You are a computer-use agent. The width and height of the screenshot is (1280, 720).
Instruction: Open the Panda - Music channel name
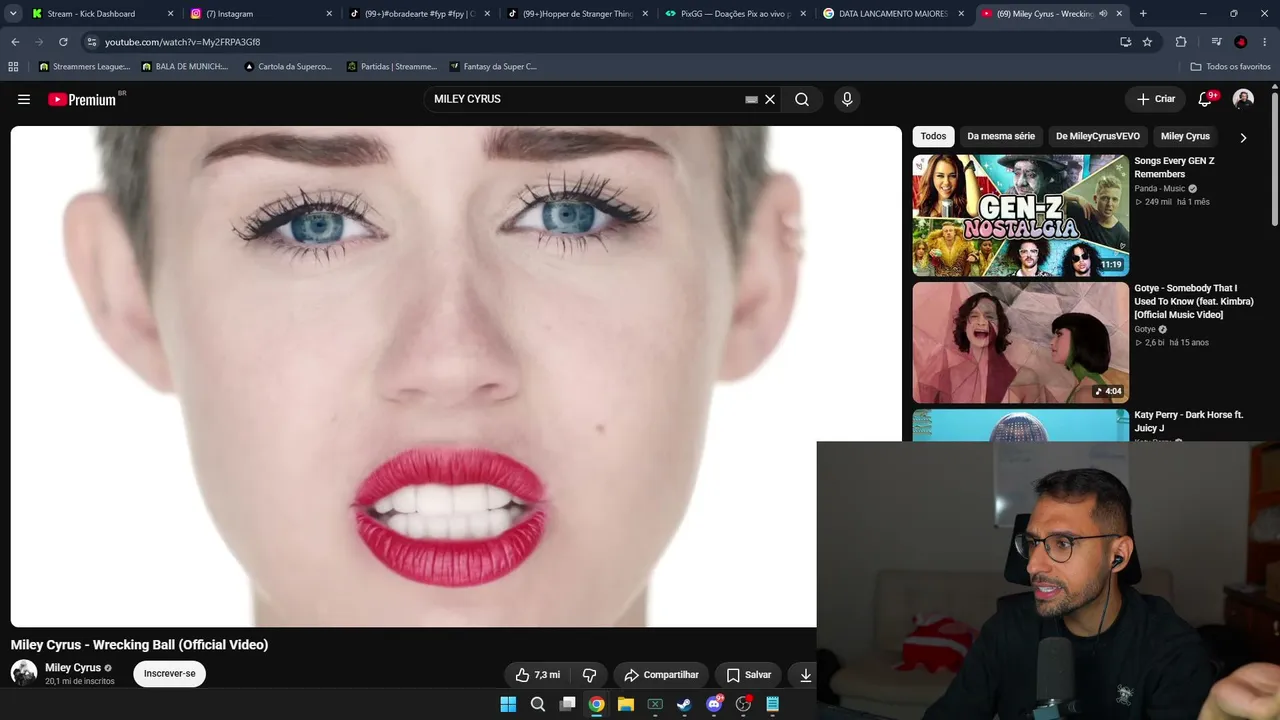click(1160, 188)
